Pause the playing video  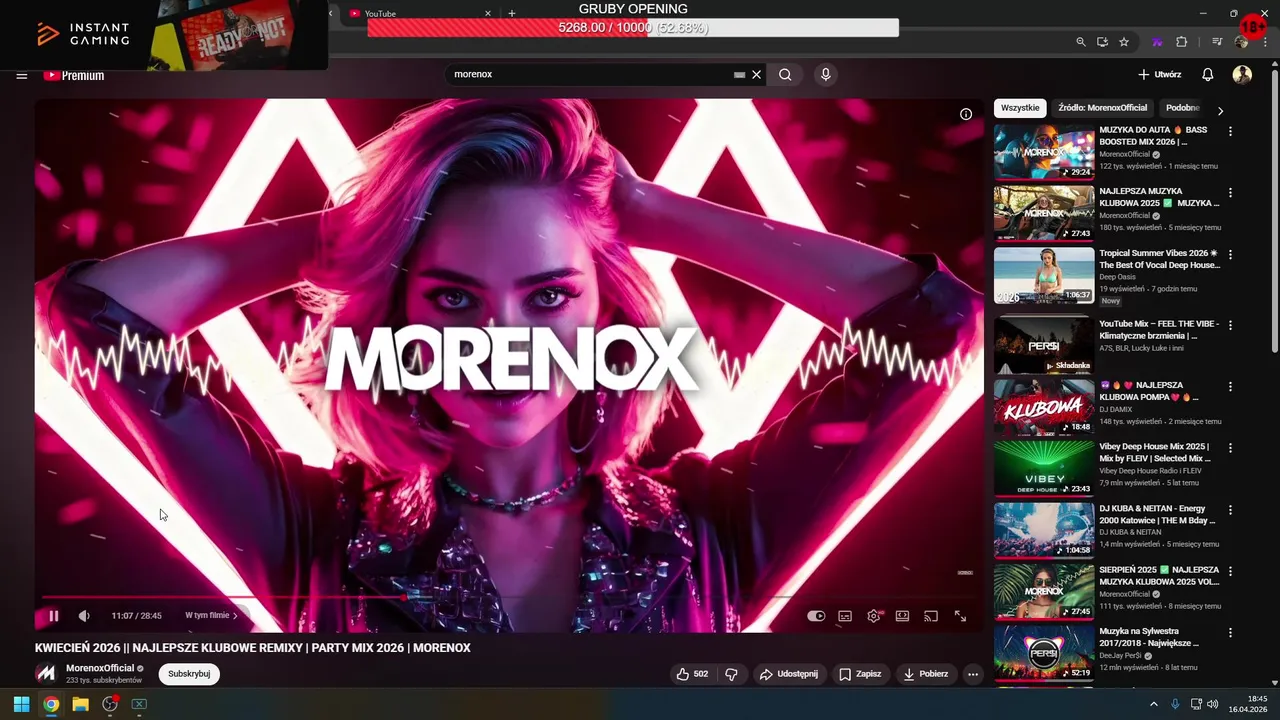point(53,616)
